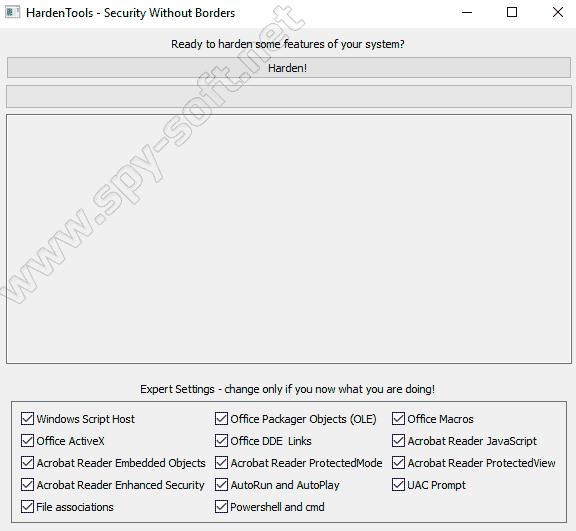Maximize the HardenTools window
This screenshot has width=576, height=531.
(x=512, y=12)
